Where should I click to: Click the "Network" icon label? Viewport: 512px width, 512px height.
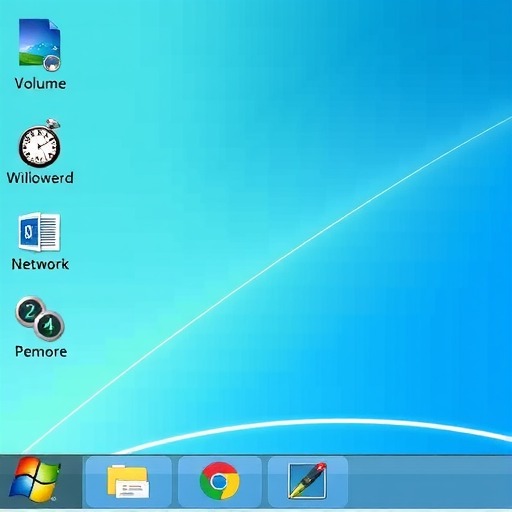40,264
